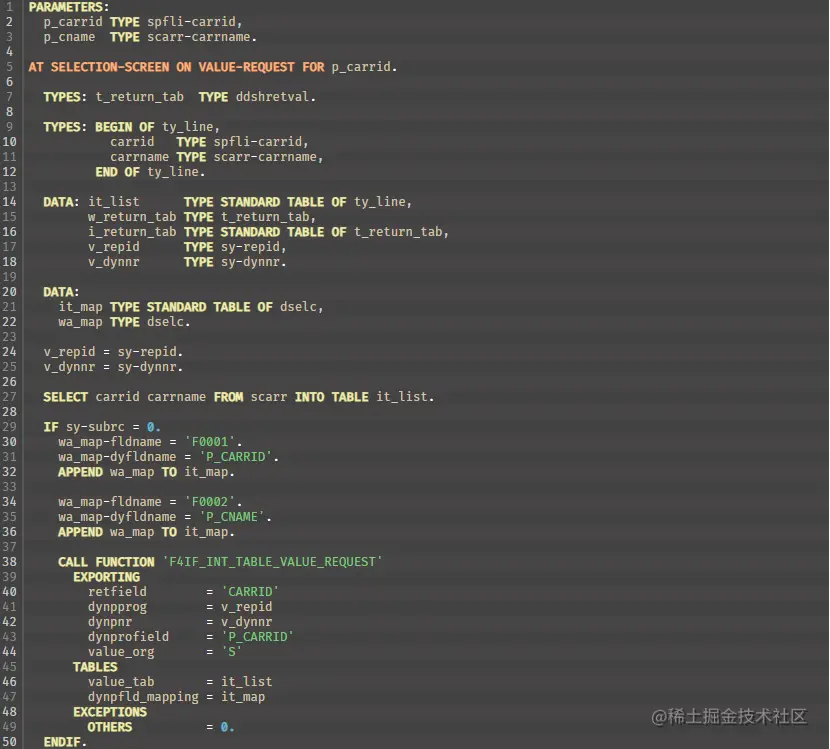Click 'OTHERS' on line 49
830x749 pixels.
(110, 727)
